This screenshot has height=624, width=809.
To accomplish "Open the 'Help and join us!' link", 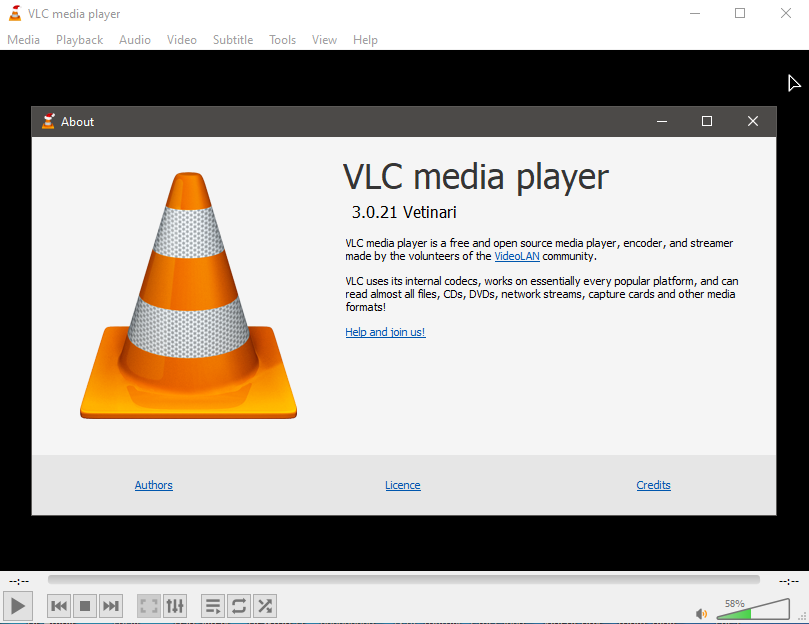I will click(x=385, y=332).
